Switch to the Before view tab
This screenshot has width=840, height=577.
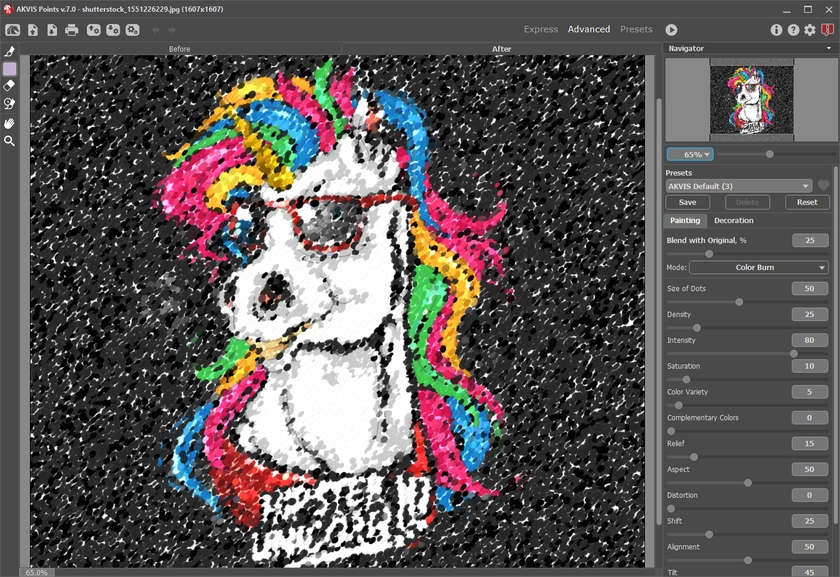pyautogui.click(x=180, y=49)
